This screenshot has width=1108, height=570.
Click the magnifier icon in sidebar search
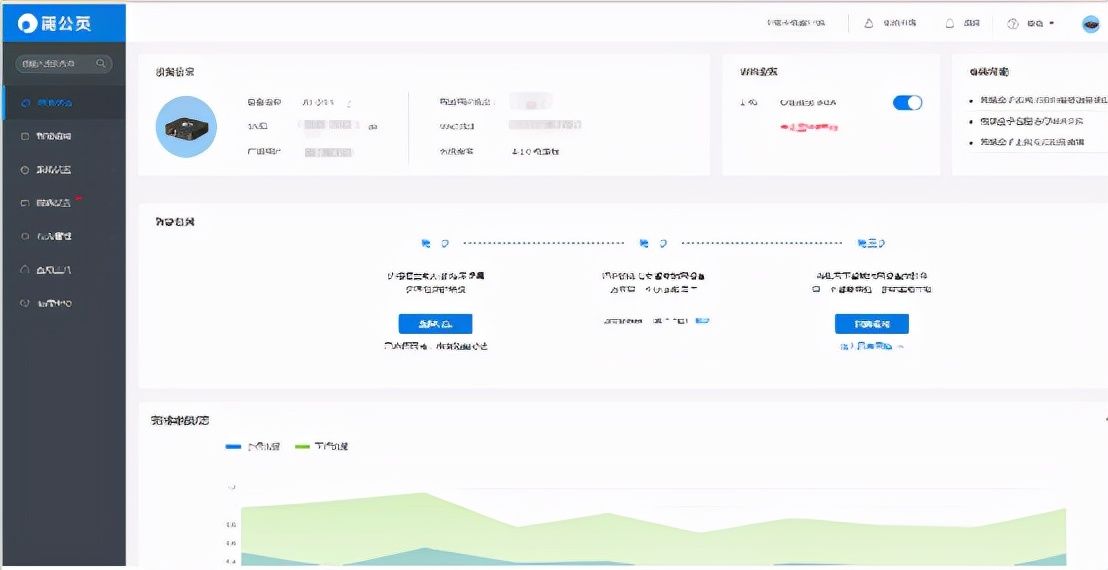pos(101,64)
